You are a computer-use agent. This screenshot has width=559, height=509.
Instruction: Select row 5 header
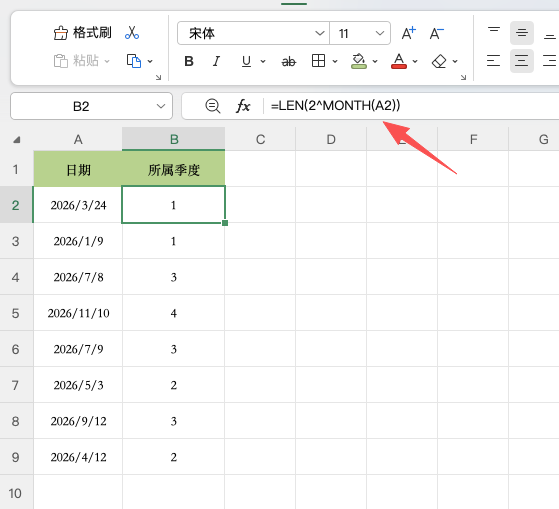(x=16, y=313)
